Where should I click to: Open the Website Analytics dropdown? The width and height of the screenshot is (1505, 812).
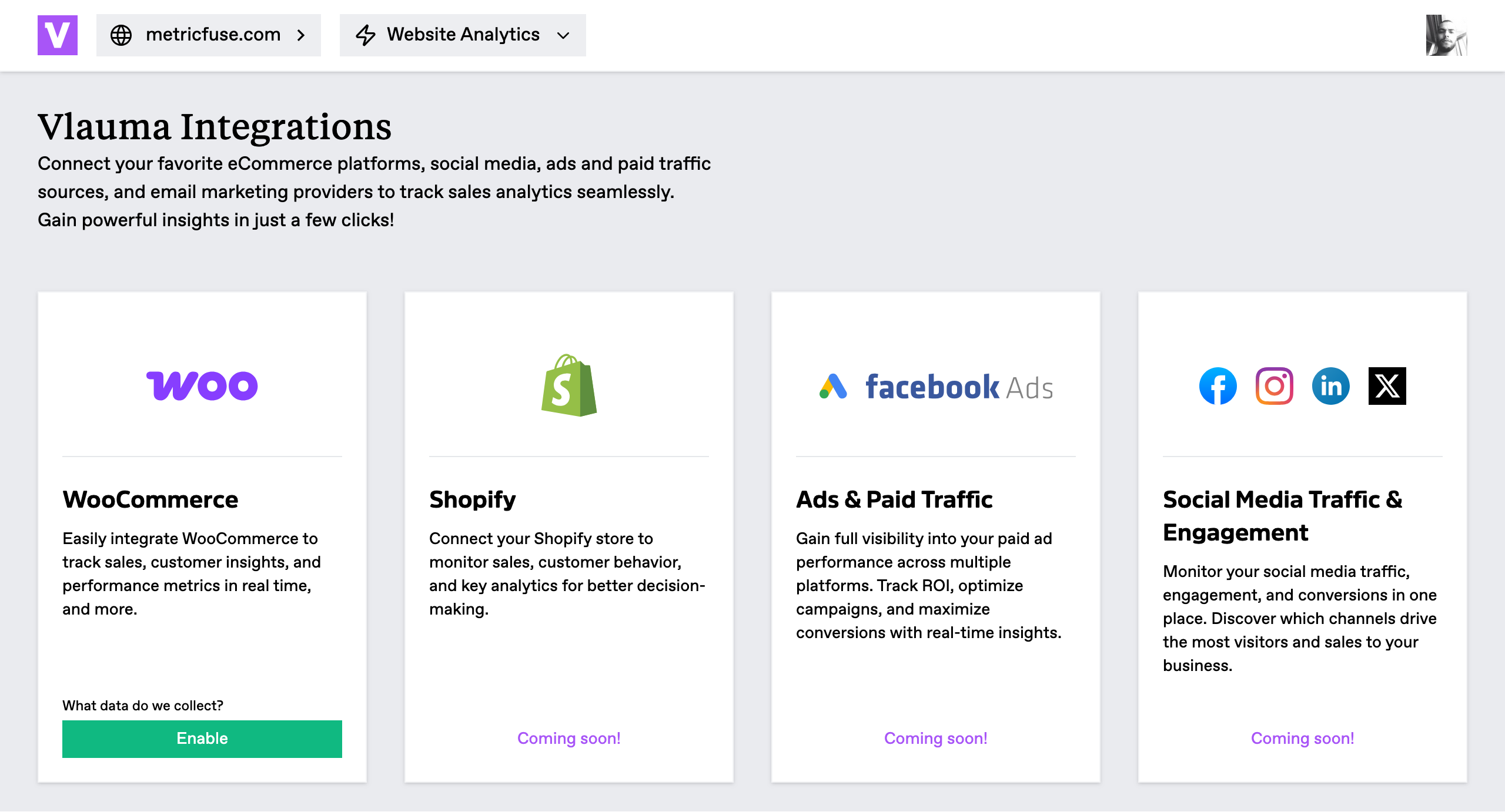463,35
